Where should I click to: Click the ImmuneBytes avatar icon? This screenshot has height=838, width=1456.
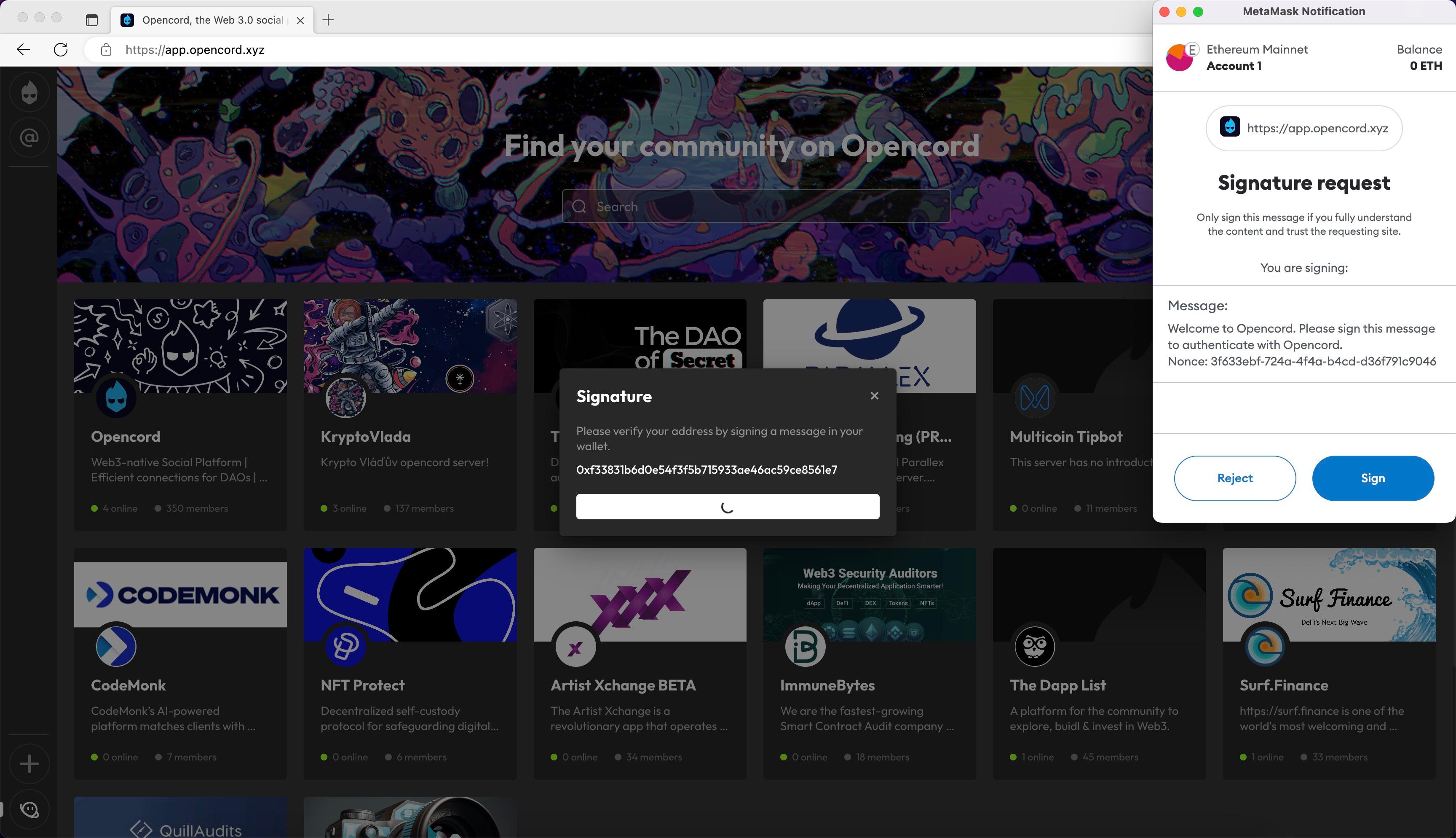pos(805,646)
